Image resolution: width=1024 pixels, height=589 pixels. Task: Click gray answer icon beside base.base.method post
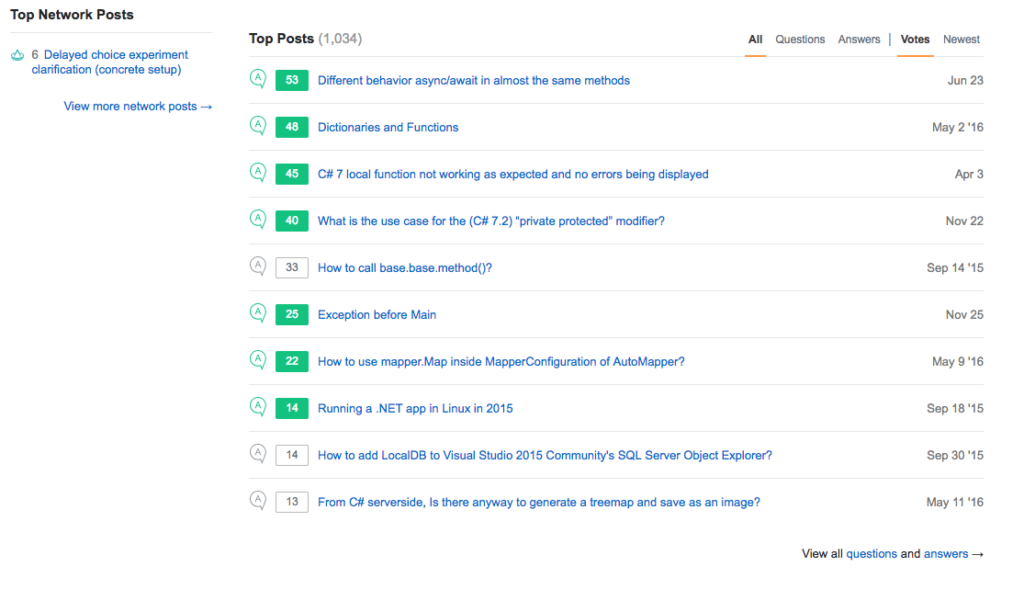coord(259,266)
